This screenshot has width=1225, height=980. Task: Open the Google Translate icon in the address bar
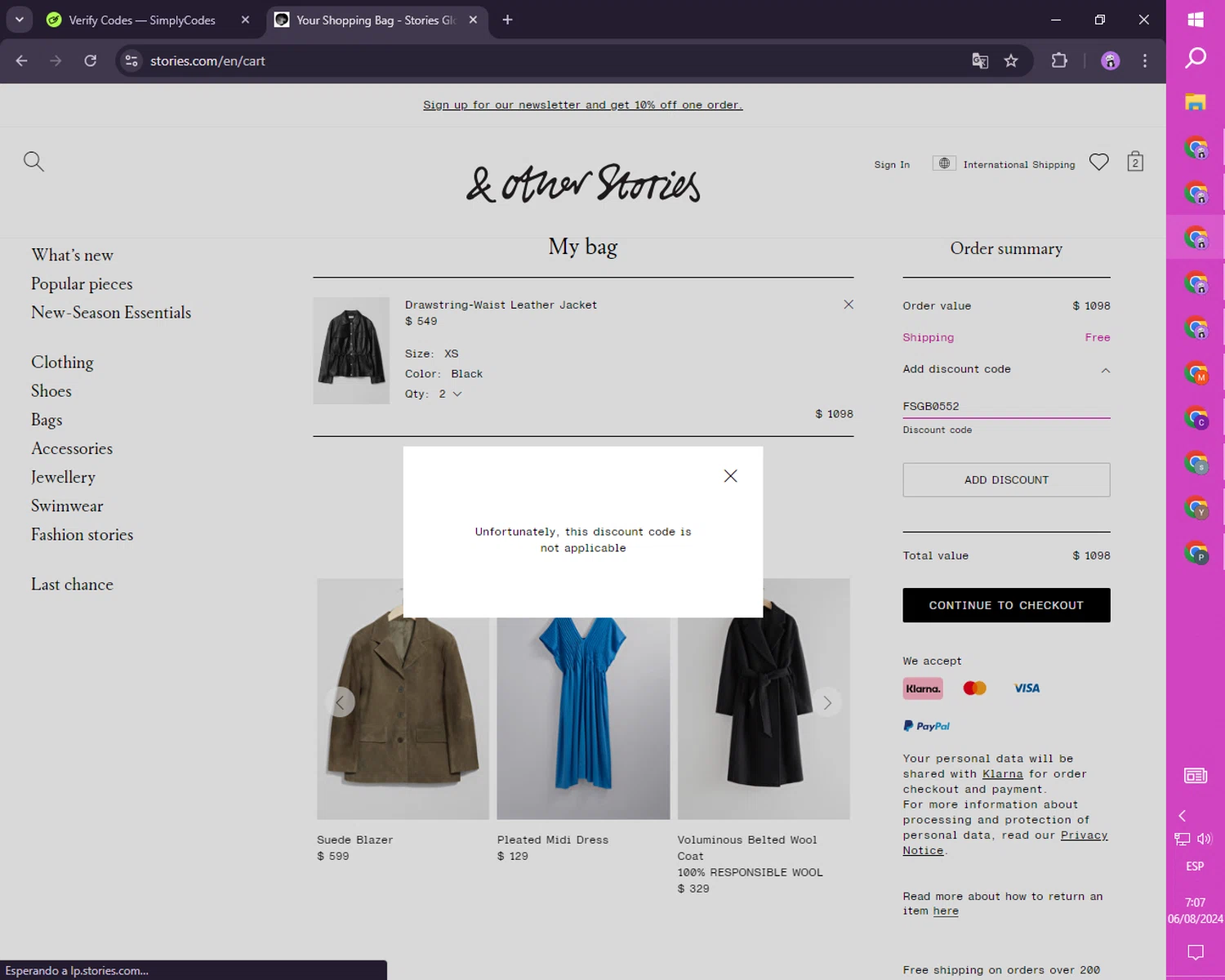tap(980, 60)
